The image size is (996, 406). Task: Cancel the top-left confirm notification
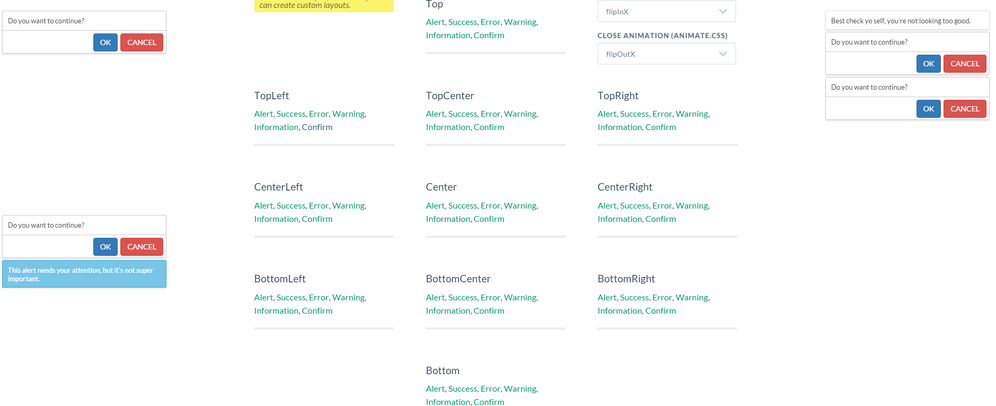pos(142,43)
